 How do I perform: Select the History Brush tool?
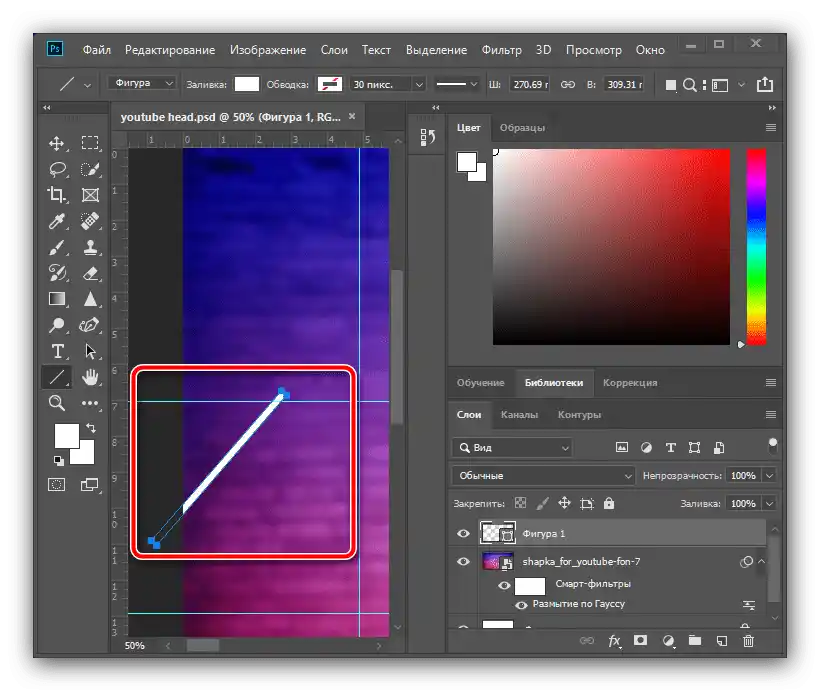coord(56,273)
